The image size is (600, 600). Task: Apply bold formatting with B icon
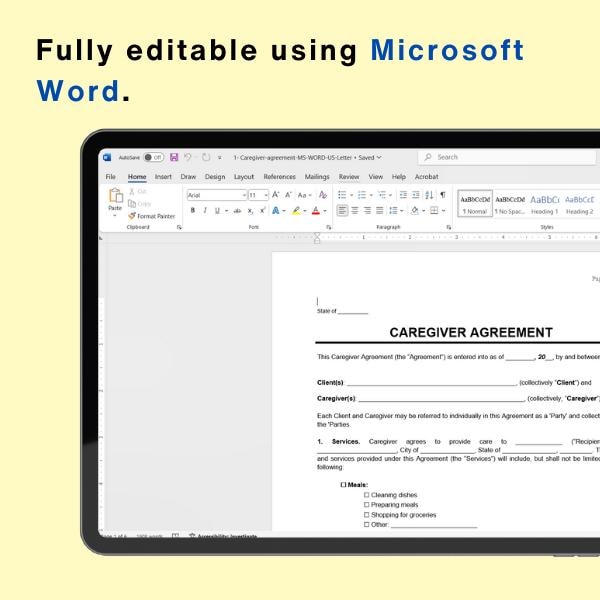click(x=193, y=210)
